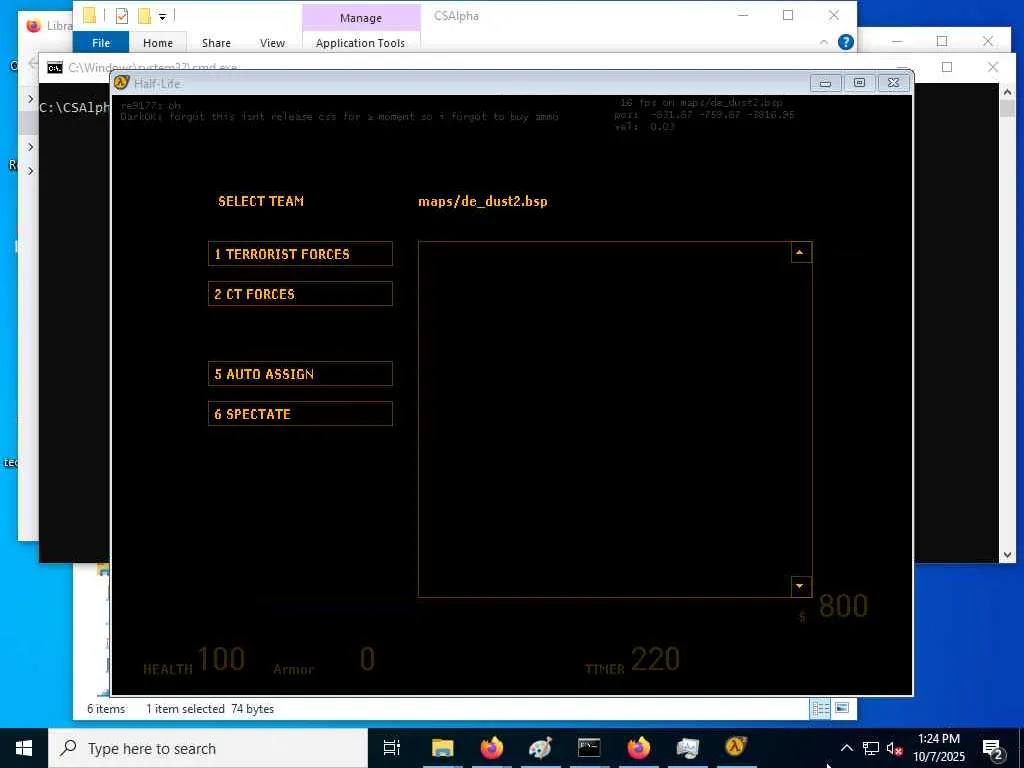The image size is (1024, 768).
Task: Open the File tab in Explorer
Action: (101, 42)
